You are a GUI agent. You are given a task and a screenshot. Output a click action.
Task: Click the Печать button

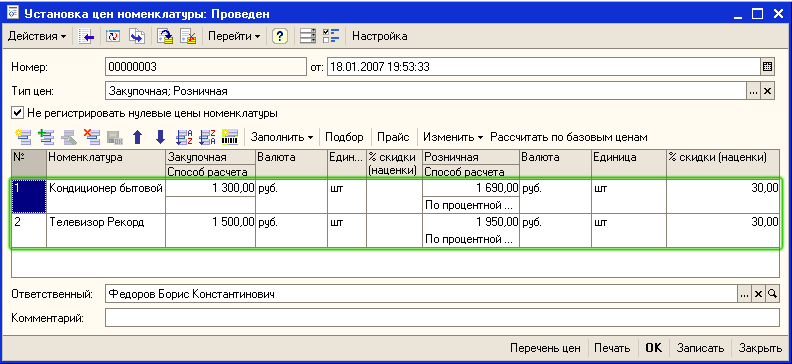612,348
